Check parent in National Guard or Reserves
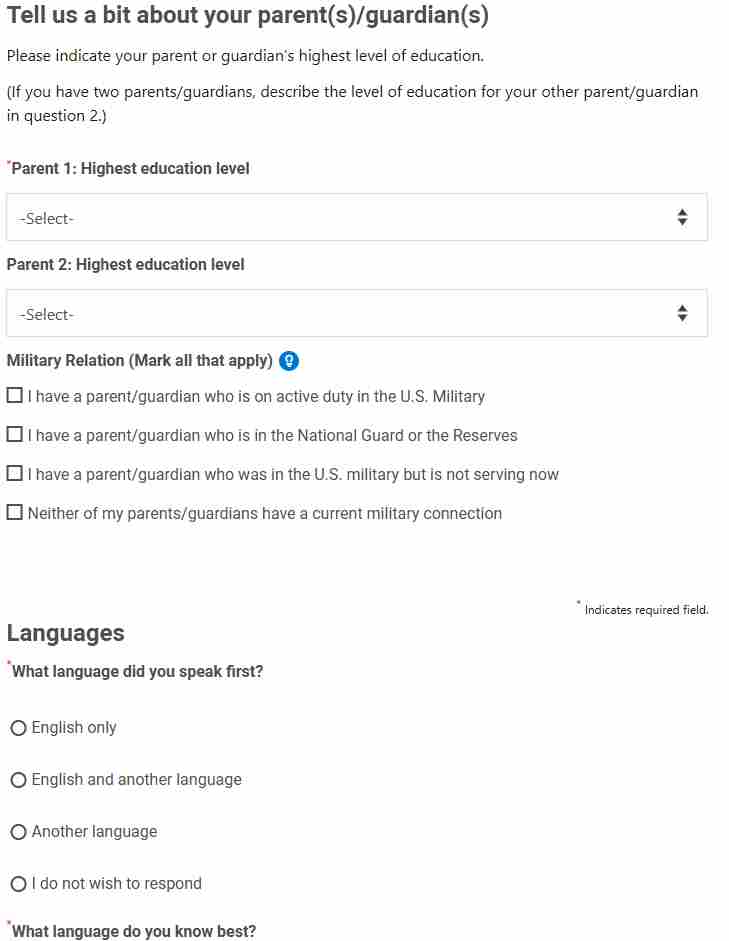Screen dimensions: 729x941 (14, 434)
